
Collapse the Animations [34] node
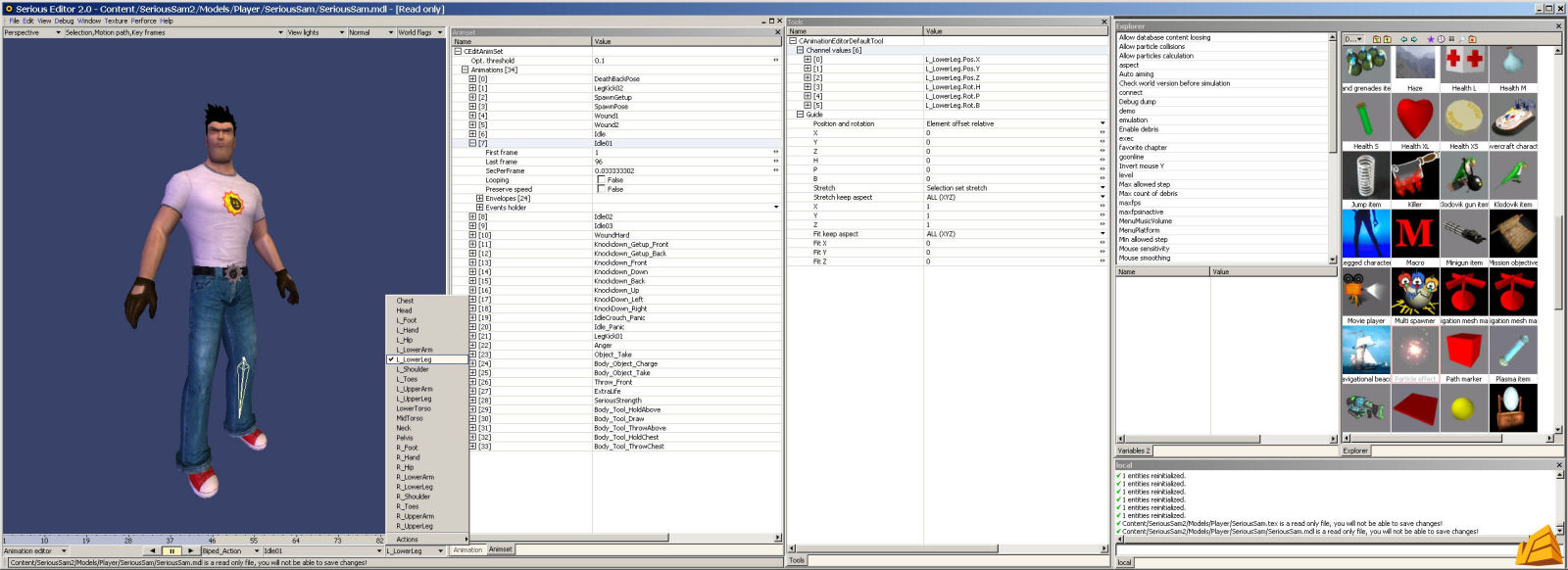tap(465, 70)
